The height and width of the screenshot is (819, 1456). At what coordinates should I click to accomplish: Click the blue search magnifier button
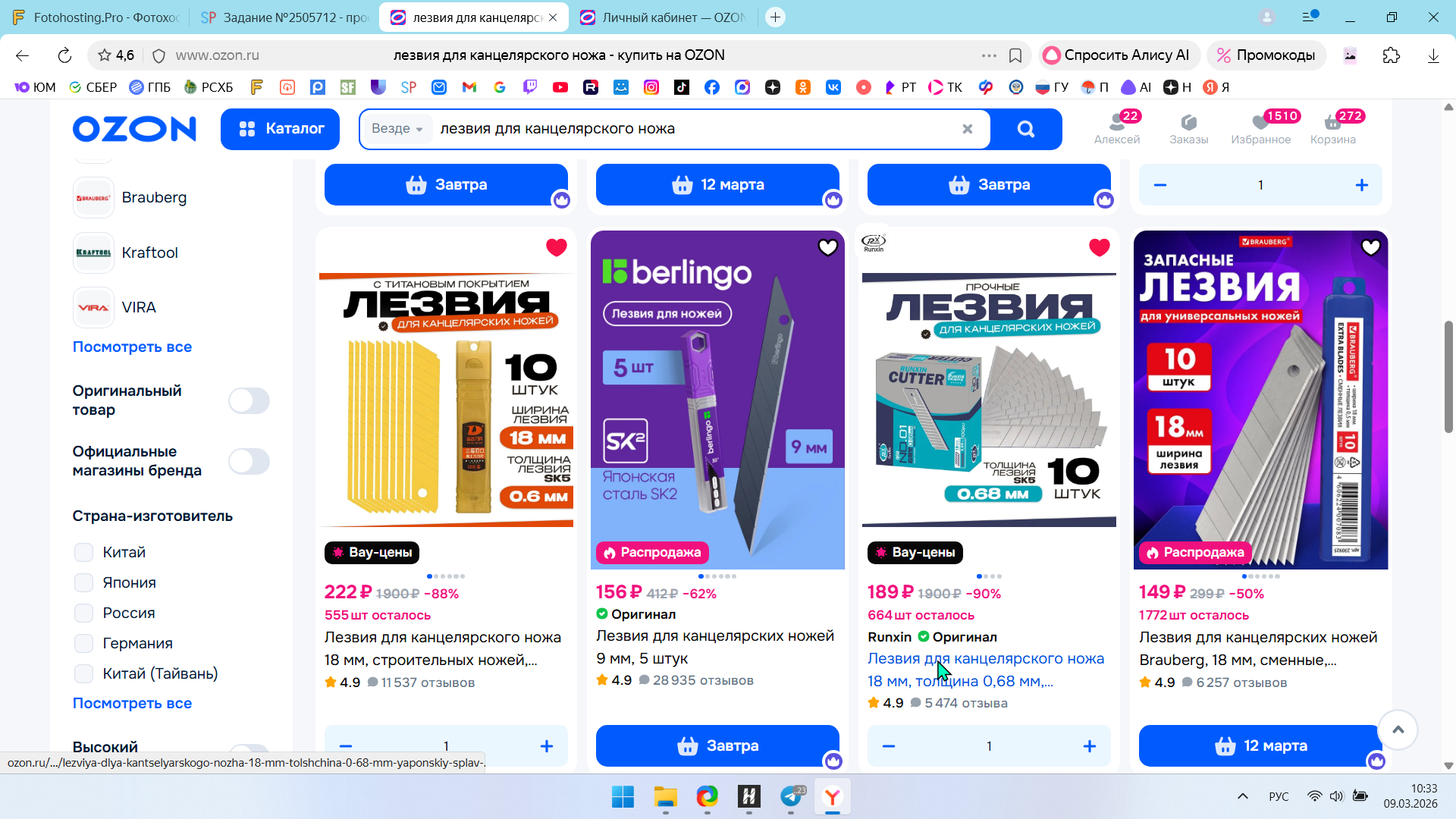coord(1025,129)
